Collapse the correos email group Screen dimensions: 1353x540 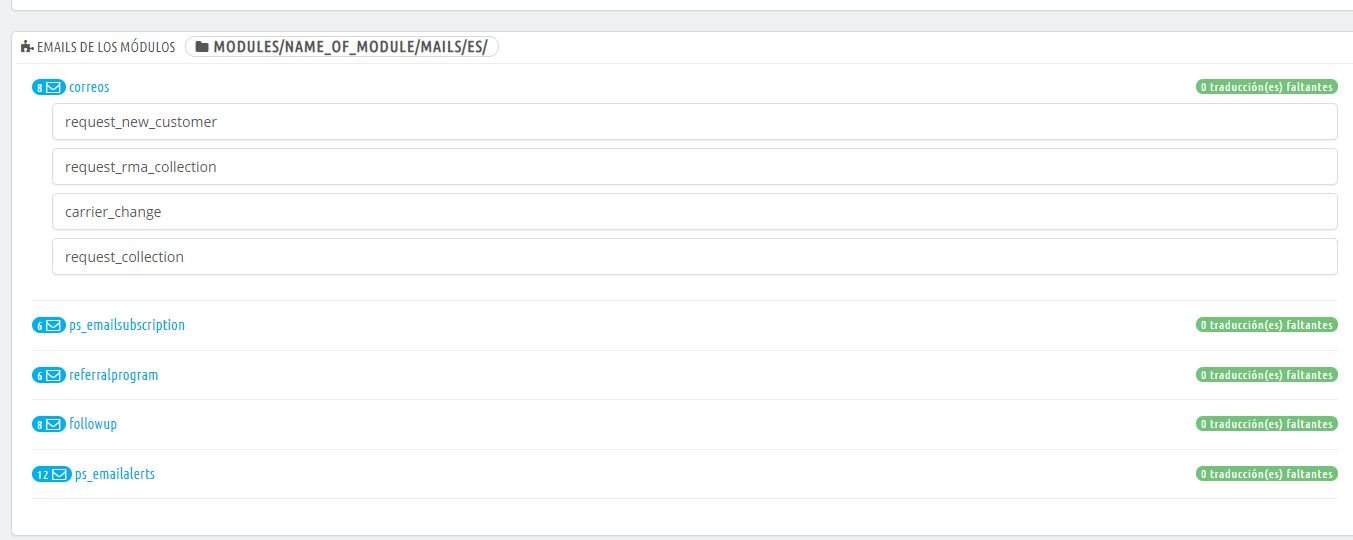pos(89,87)
